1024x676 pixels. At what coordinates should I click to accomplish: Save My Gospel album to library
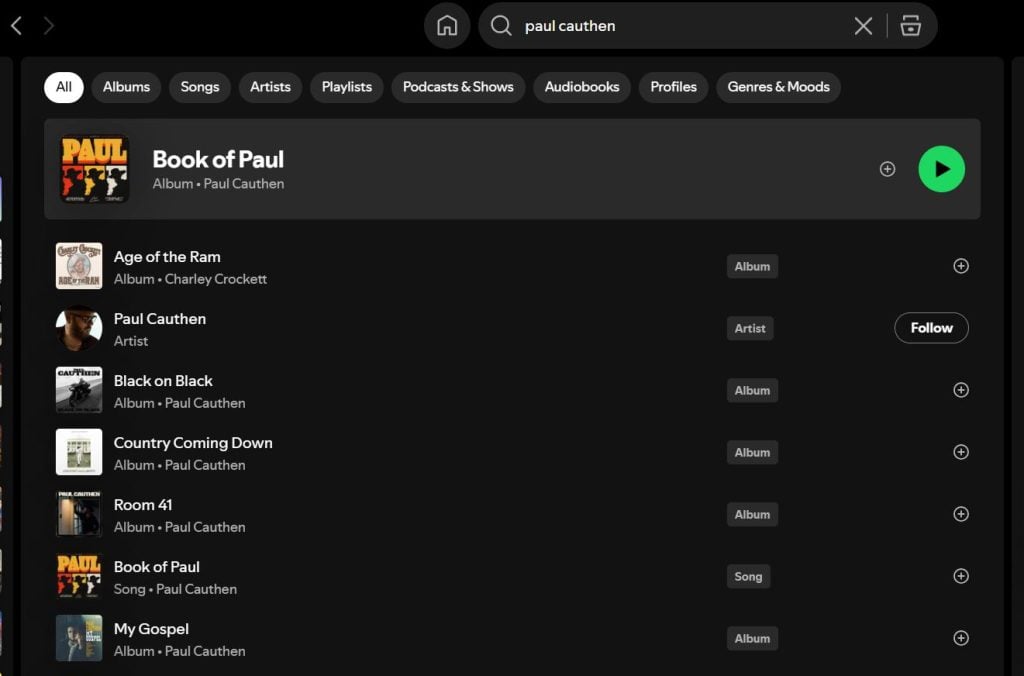pyautogui.click(x=960, y=638)
